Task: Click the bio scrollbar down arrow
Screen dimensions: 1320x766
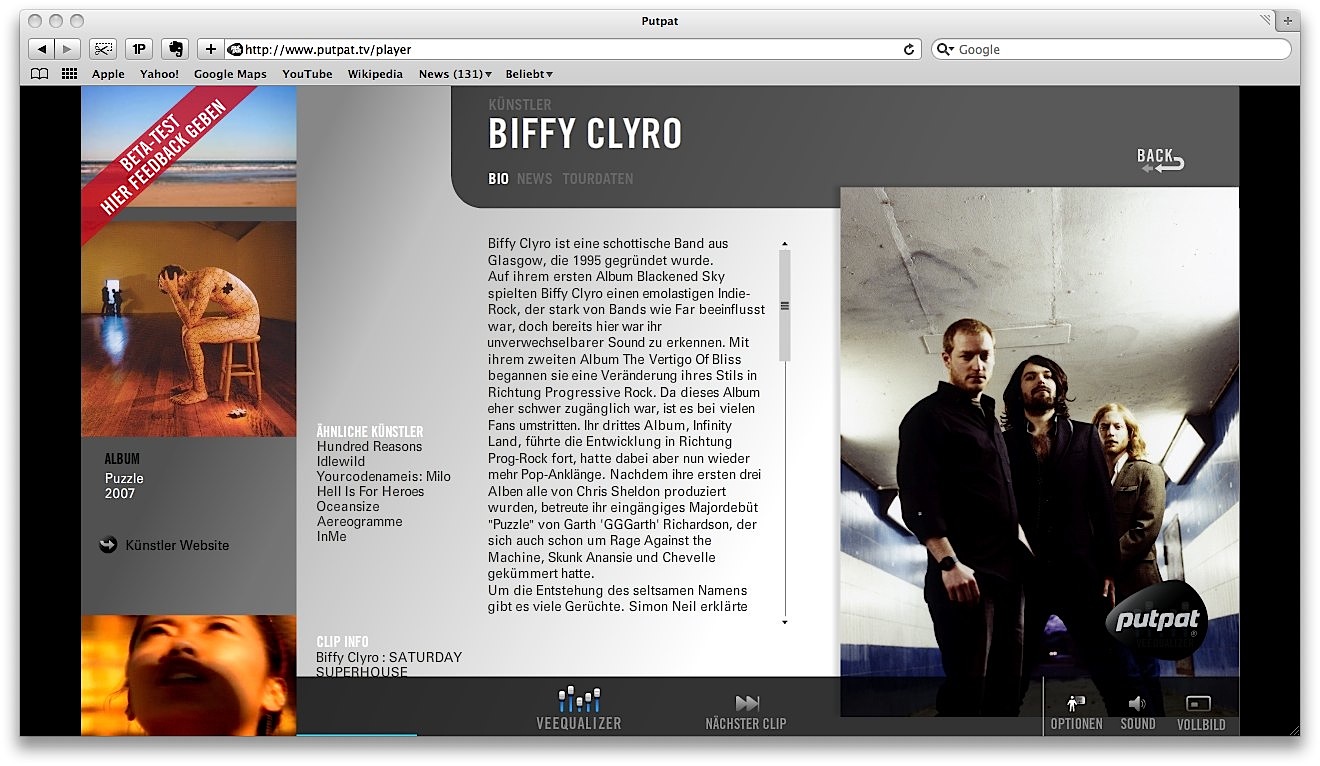Action: [785, 622]
